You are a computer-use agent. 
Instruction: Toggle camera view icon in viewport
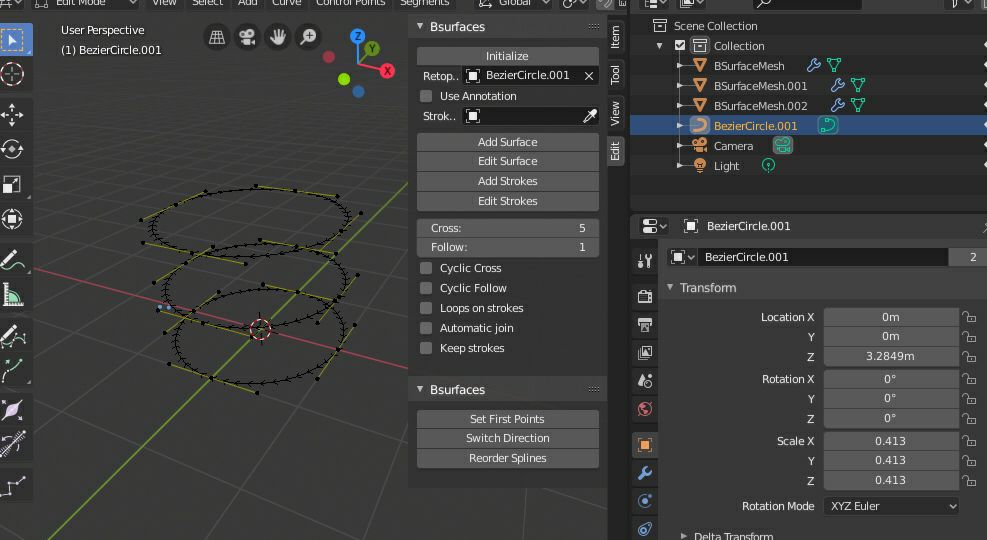[x=247, y=37]
